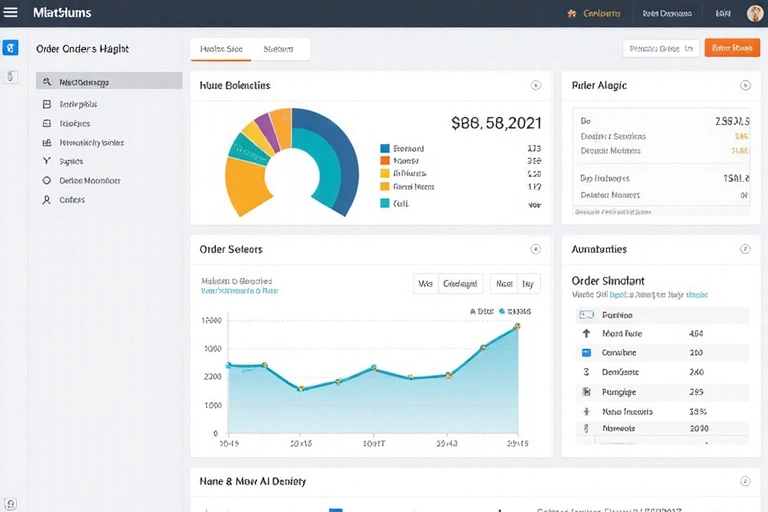This screenshot has width=768, height=512.
Task: Switch to the Bladcers tab beside the active tab
Action: click(x=278, y=49)
